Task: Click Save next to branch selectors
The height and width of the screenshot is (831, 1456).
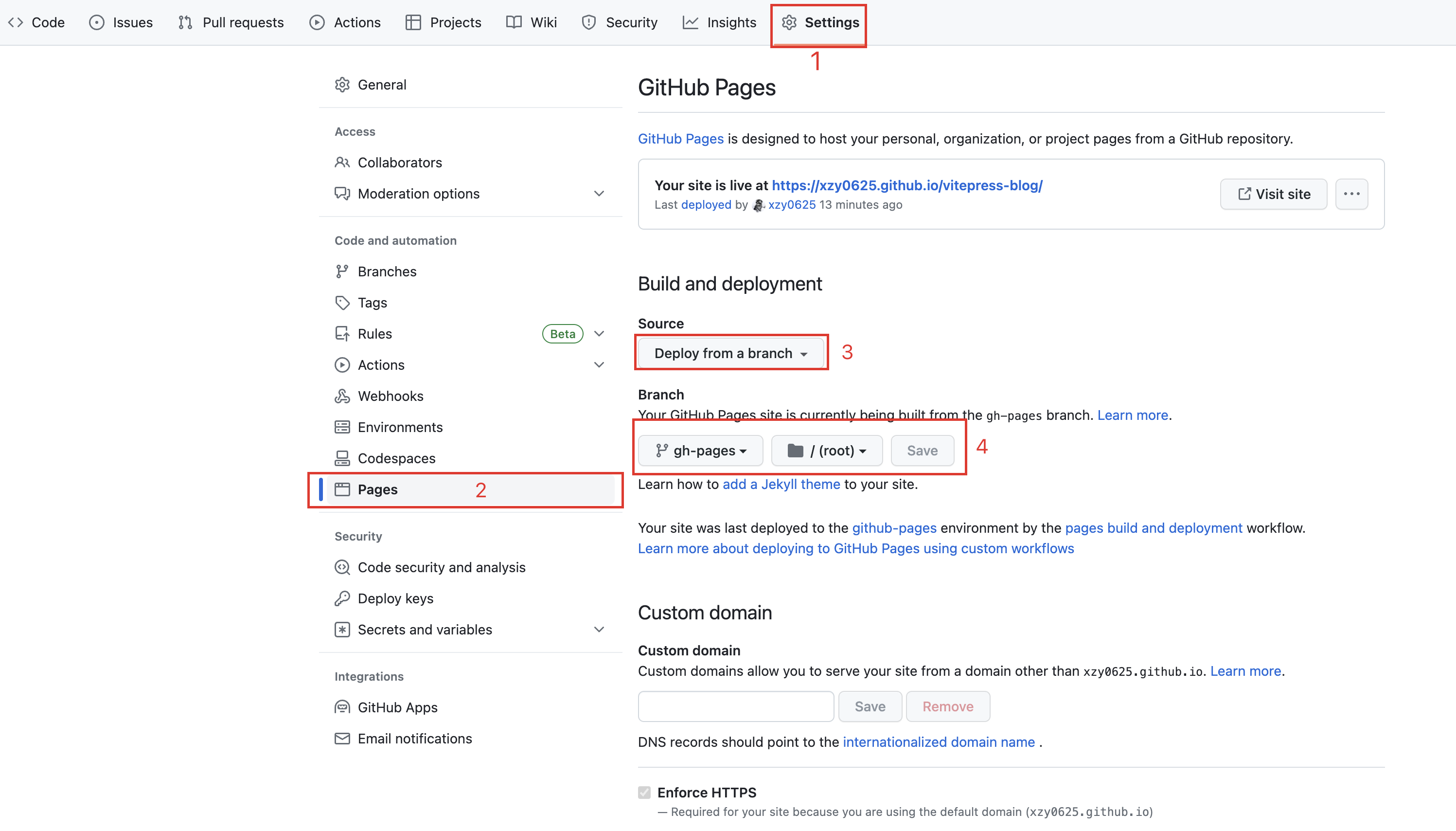Action: (922, 451)
